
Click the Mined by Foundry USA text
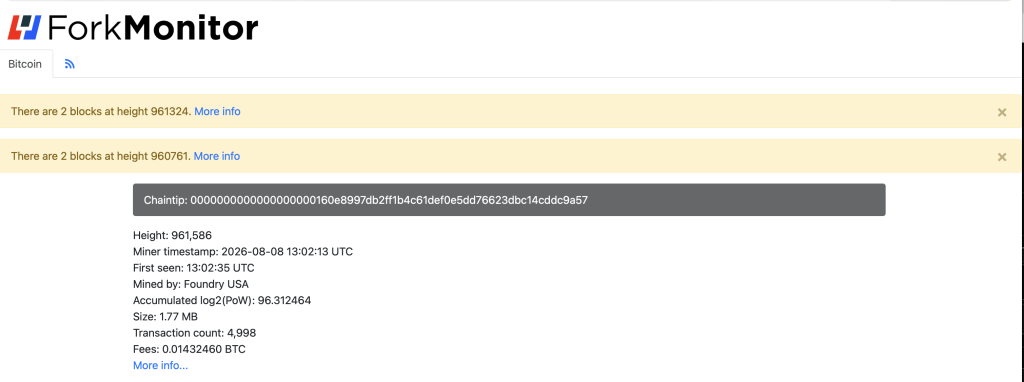pos(191,284)
